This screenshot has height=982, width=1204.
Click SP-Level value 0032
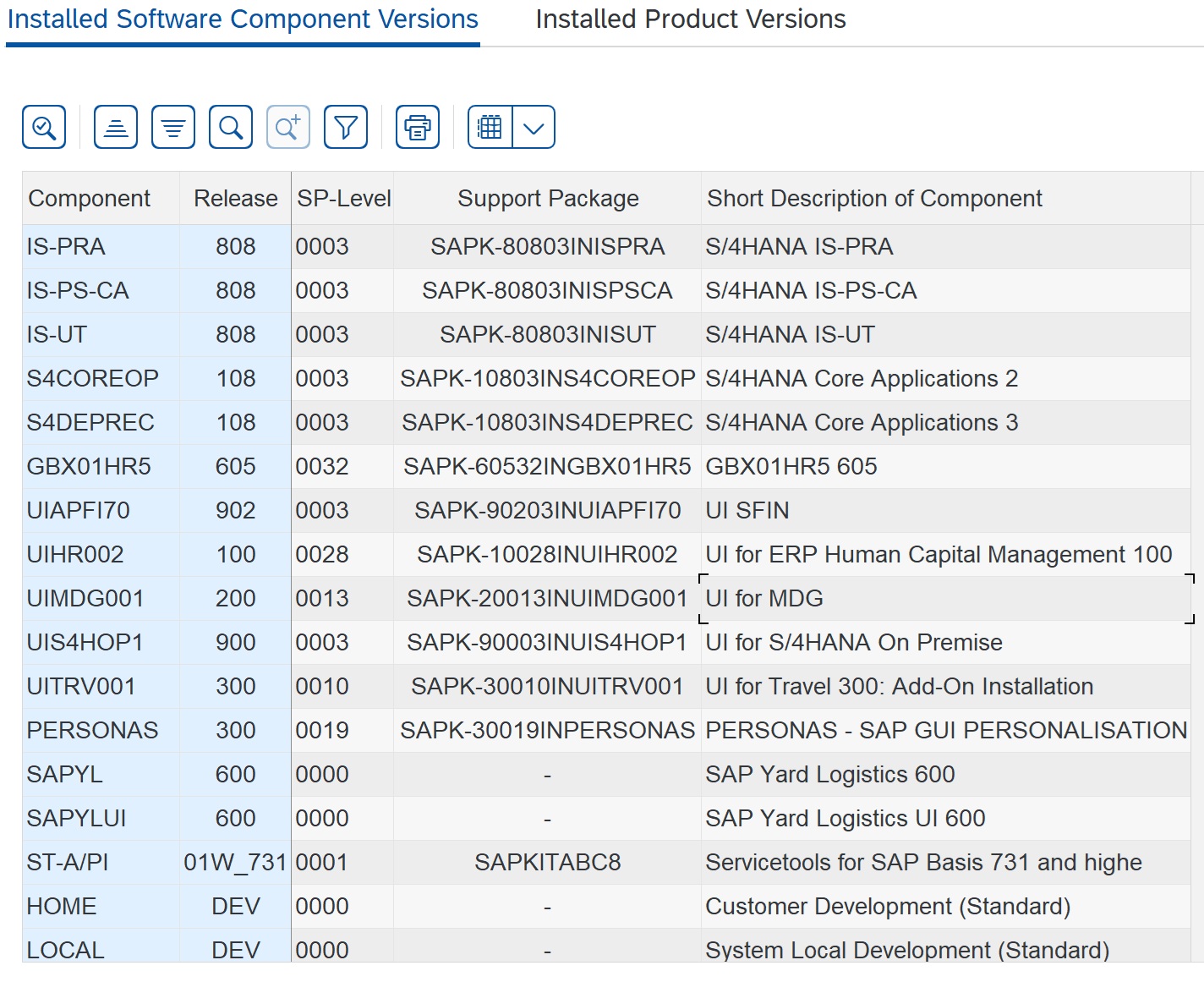(343, 466)
